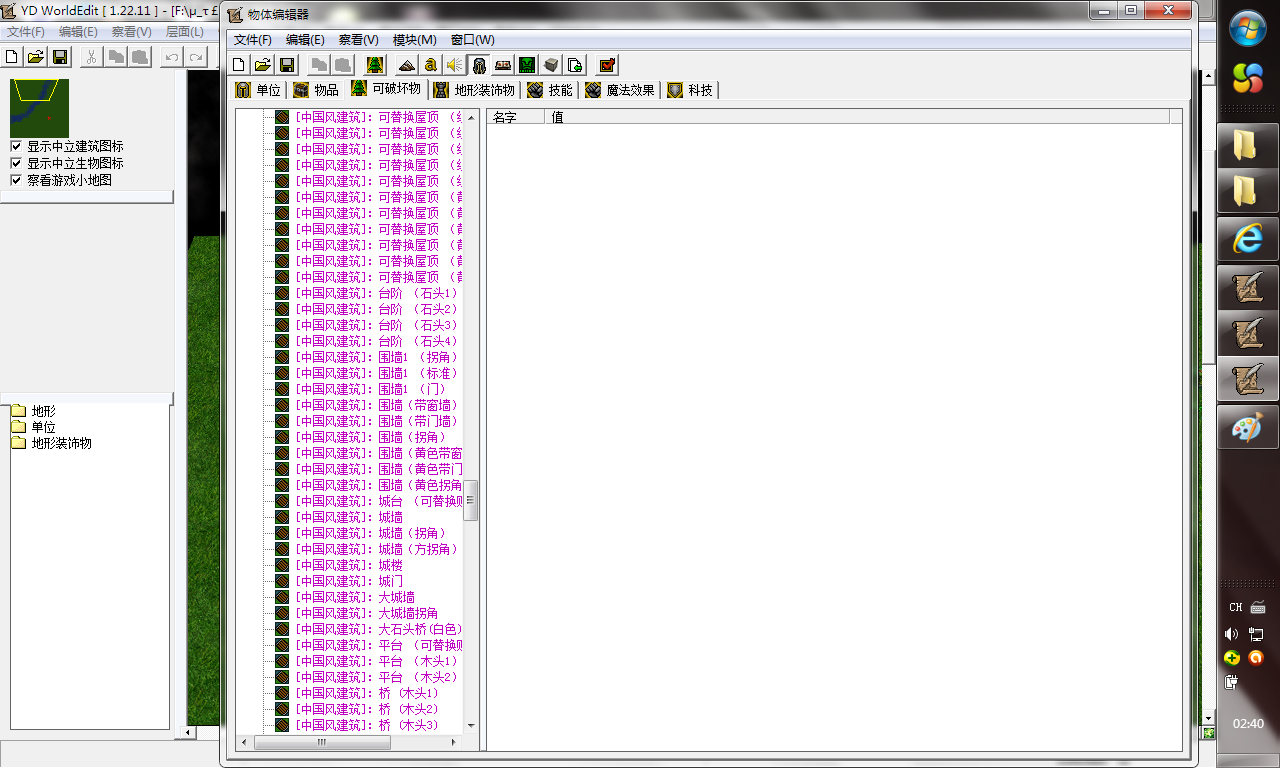Open Import manager icon with green arrow

point(575,65)
